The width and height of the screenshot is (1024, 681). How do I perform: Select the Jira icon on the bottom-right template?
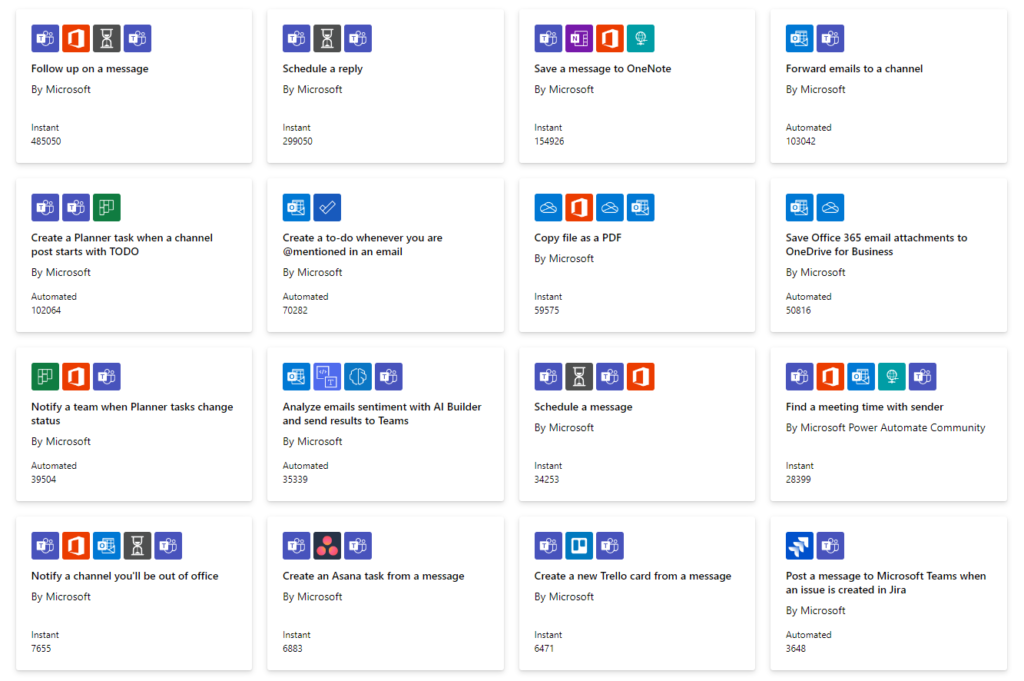click(x=800, y=546)
